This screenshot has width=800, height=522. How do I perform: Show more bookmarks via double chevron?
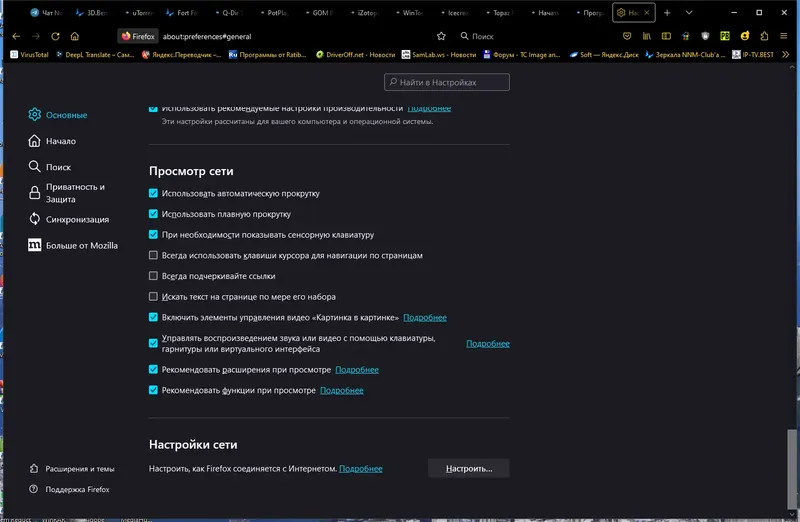[x=786, y=55]
